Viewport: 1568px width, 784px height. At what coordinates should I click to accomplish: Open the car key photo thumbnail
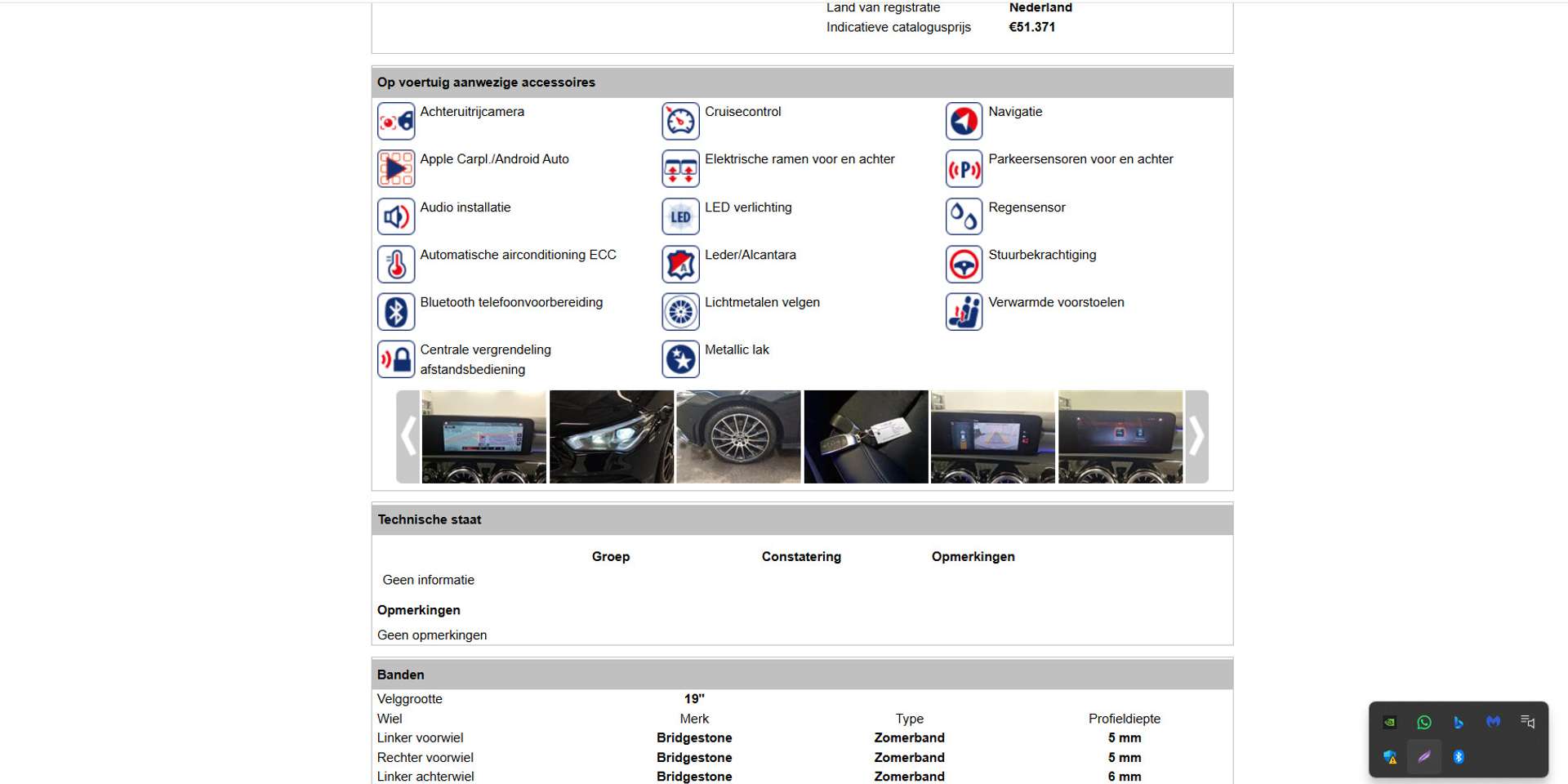(866, 437)
